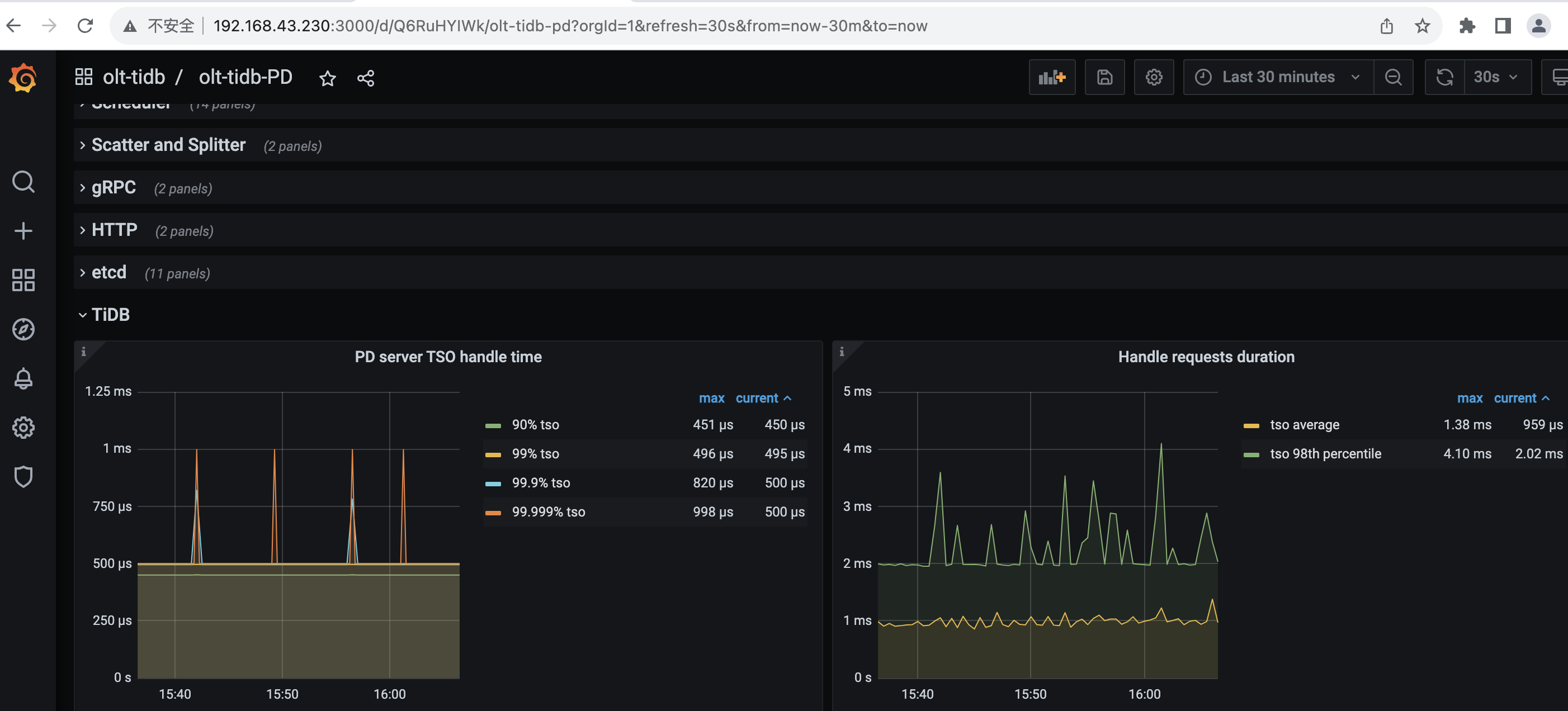1568x711 pixels.
Task: Open Alerting bell in sidebar
Action: point(23,378)
